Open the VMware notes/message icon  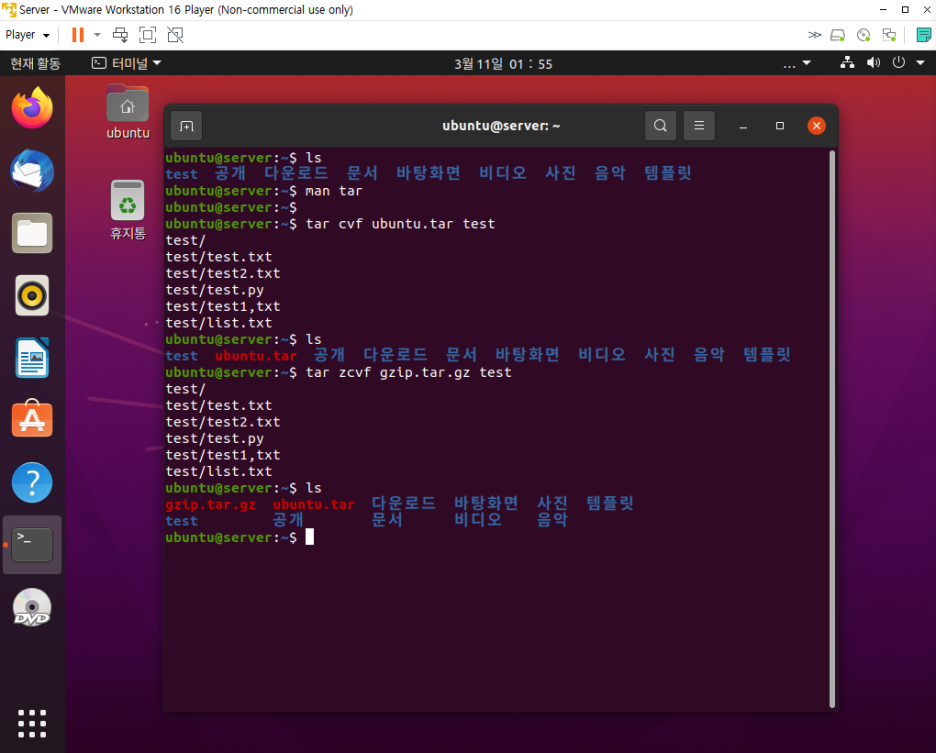click(x=923, y=35)
